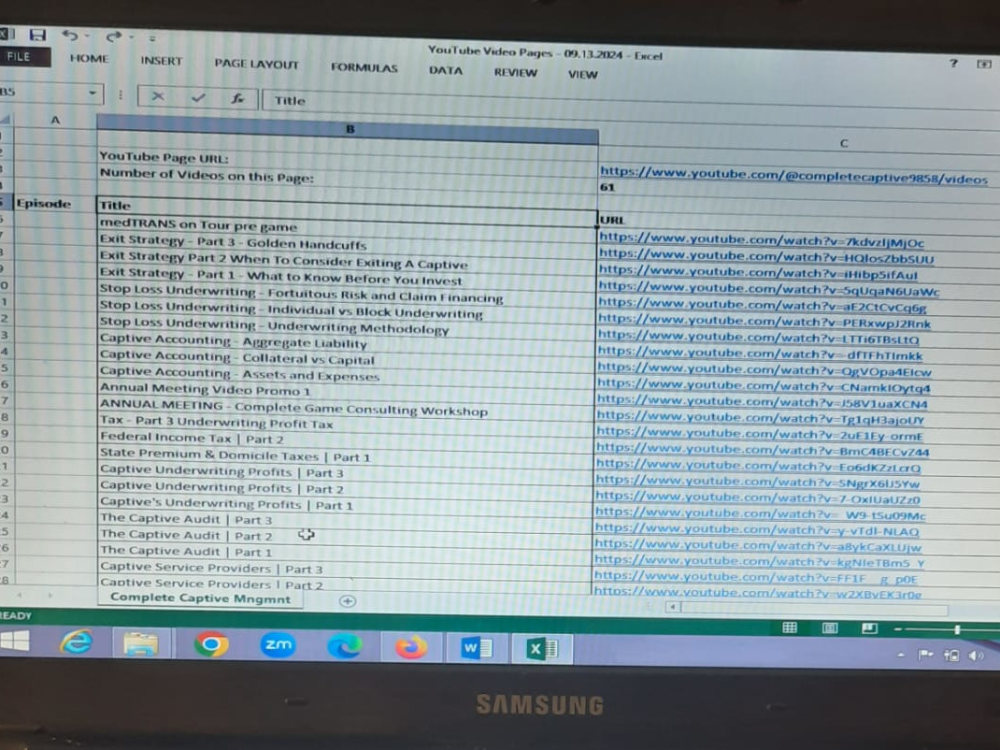Viewport: 1000px width, 750px height.
Task: Open Insert Function fx icon
Action: [238, 99]
